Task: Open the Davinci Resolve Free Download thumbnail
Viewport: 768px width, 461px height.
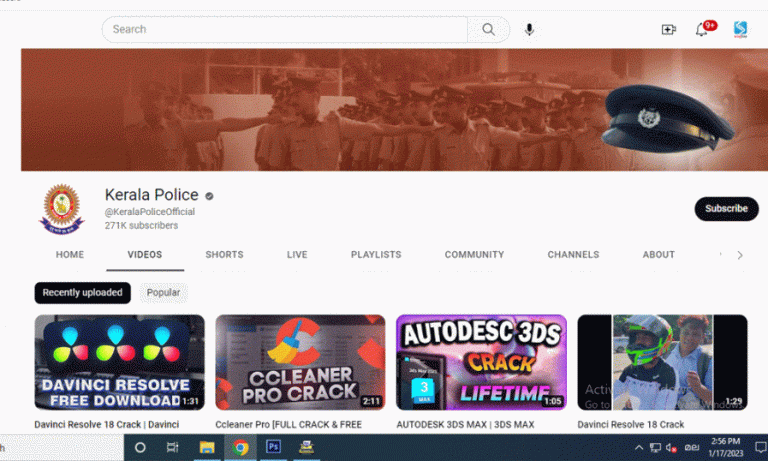Action: (x=120, y=362)
